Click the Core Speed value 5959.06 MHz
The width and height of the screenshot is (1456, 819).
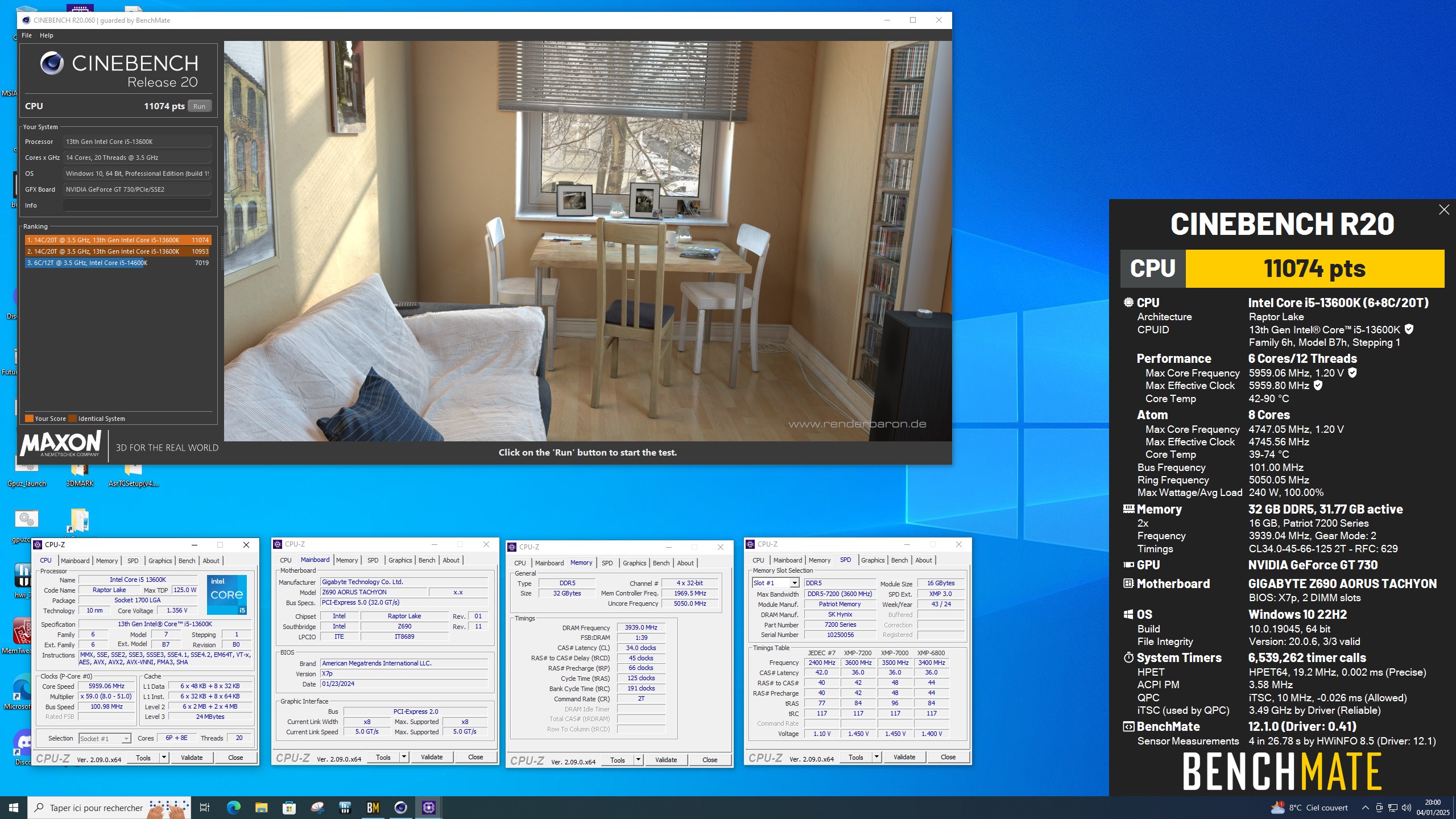pos(106,686)
